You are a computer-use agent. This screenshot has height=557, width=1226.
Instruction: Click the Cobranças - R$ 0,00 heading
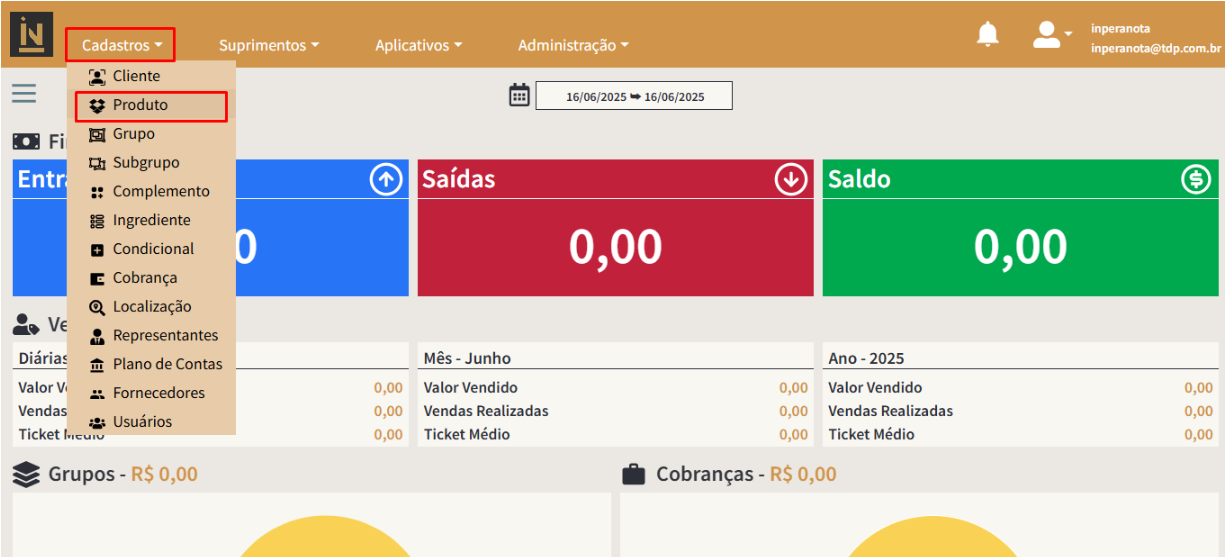(x=746, y=474)
